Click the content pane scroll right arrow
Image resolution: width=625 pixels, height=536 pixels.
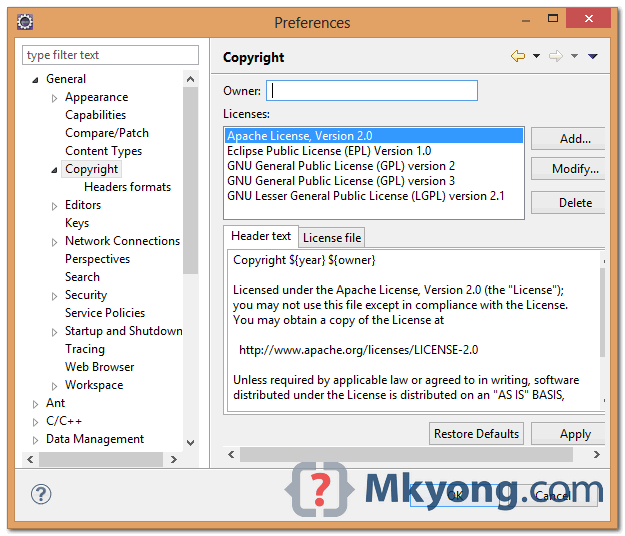coord(597,454)
